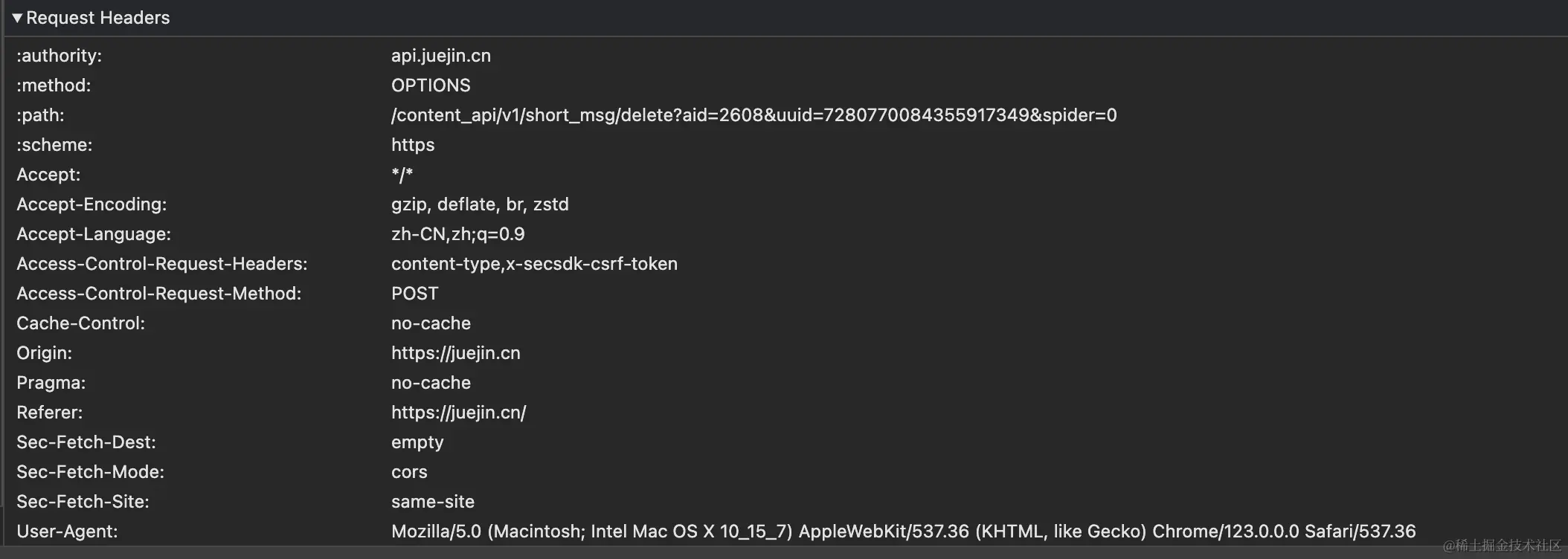The width and height of the screenshot is (1568, 559).
Task: Select the content-type,x-secsdk-csrf-token value
Action: coord(534,264)
